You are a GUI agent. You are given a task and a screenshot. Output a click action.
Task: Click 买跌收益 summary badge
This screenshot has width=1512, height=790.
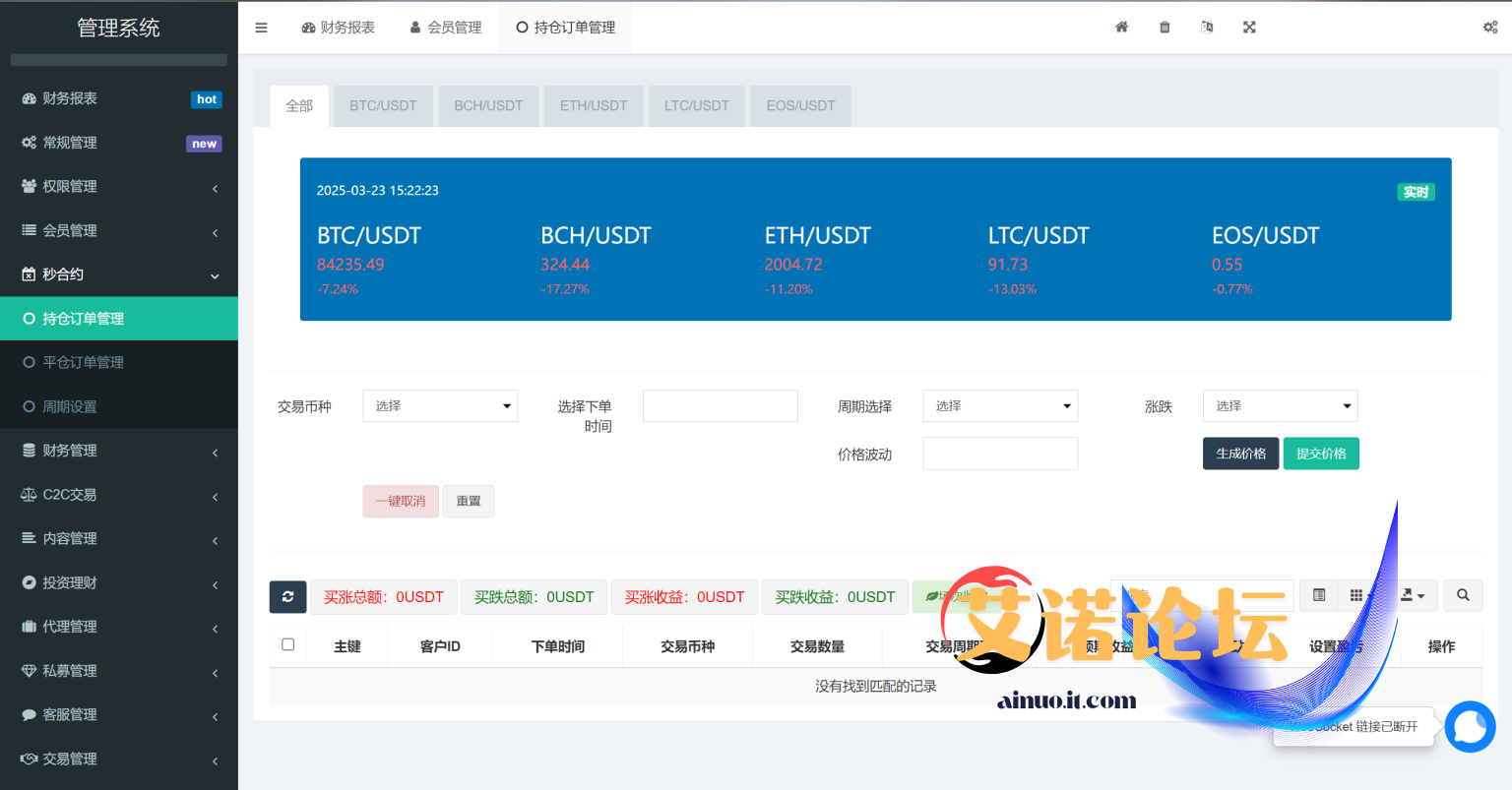(835, 597)
